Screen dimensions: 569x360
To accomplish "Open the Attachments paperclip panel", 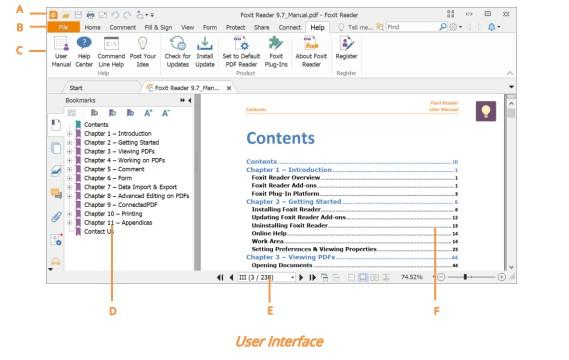I will point(56,217).
